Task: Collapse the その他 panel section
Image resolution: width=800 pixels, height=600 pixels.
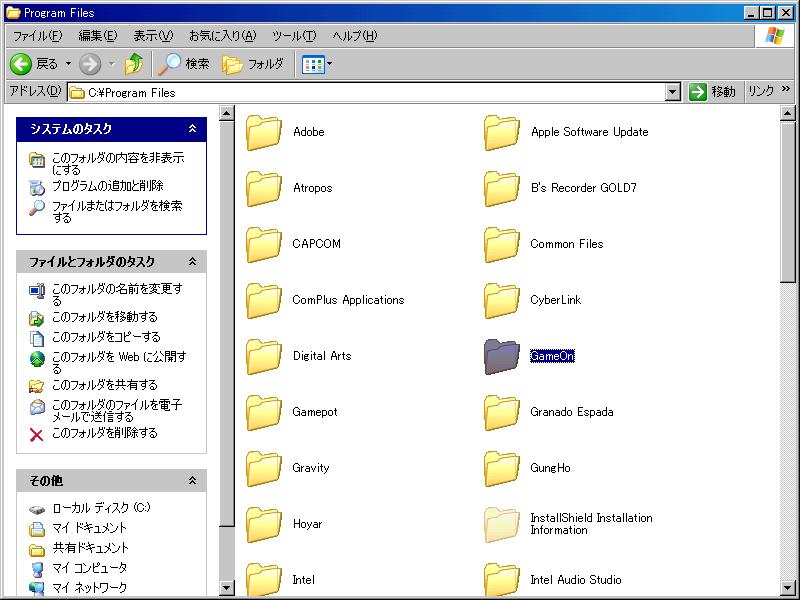Action: click(x=193, y=481)
